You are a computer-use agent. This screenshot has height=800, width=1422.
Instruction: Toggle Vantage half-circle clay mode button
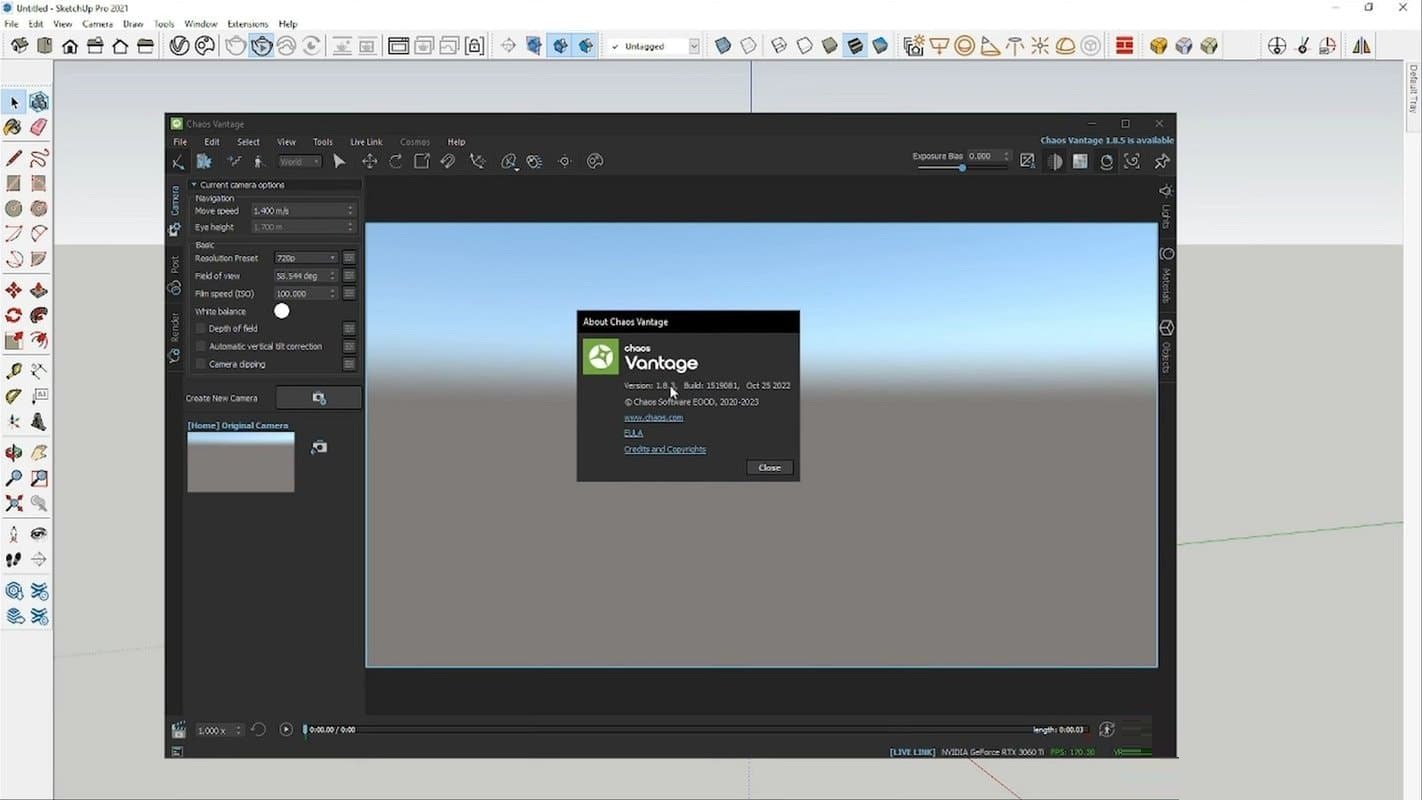[1055, 161]
